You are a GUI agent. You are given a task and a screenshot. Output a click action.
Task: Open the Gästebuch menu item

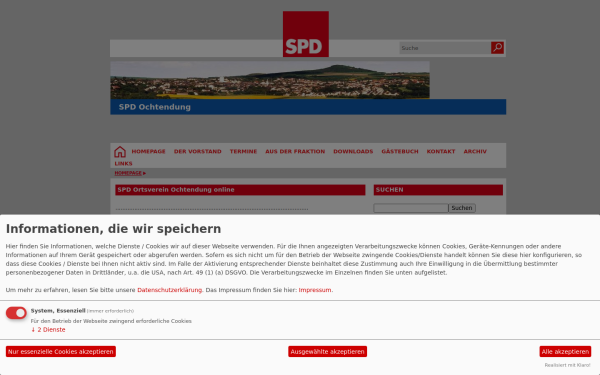click(x=400, y=152)
